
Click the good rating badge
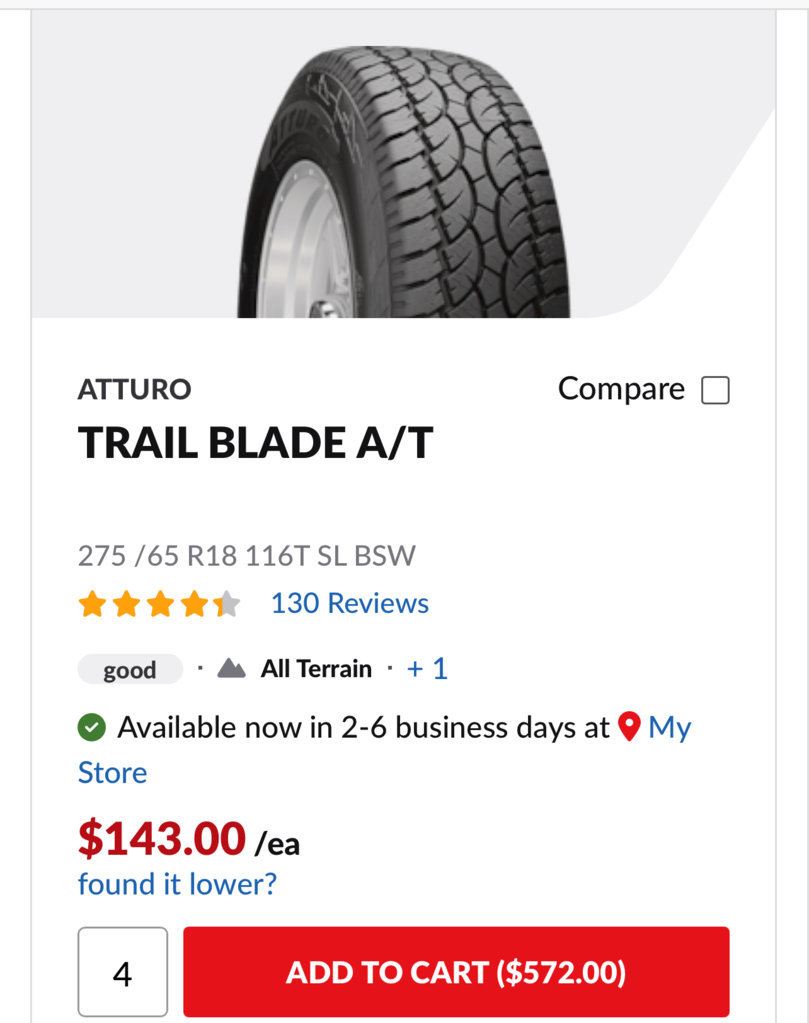[130, 669]
